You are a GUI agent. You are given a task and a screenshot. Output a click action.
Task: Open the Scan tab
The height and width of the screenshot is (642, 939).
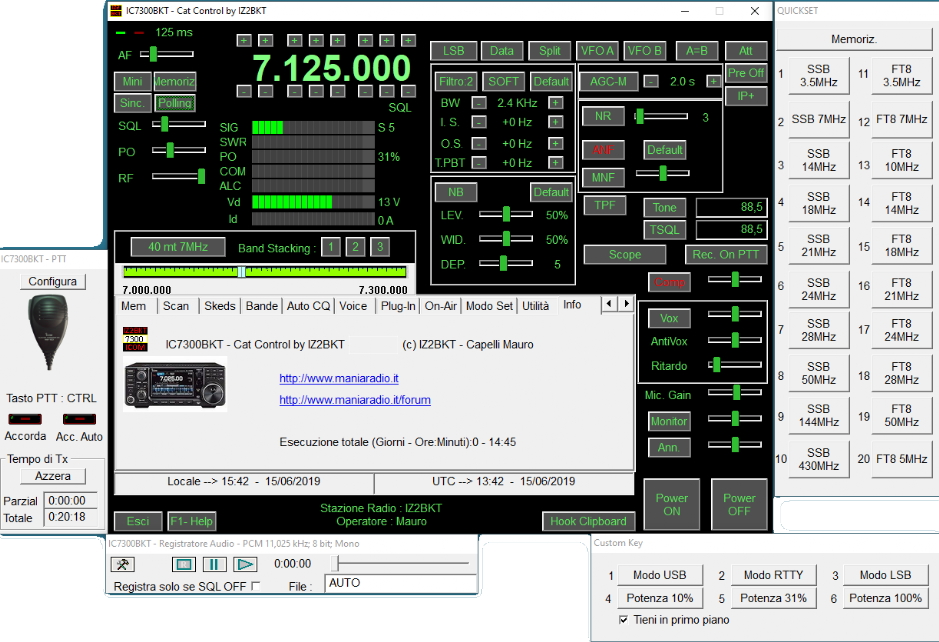coord(176,306)
